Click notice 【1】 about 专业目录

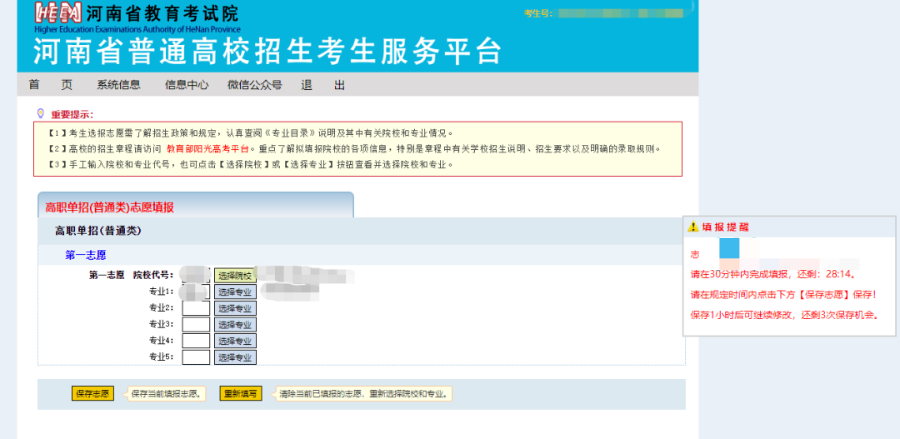click(250, 132)
